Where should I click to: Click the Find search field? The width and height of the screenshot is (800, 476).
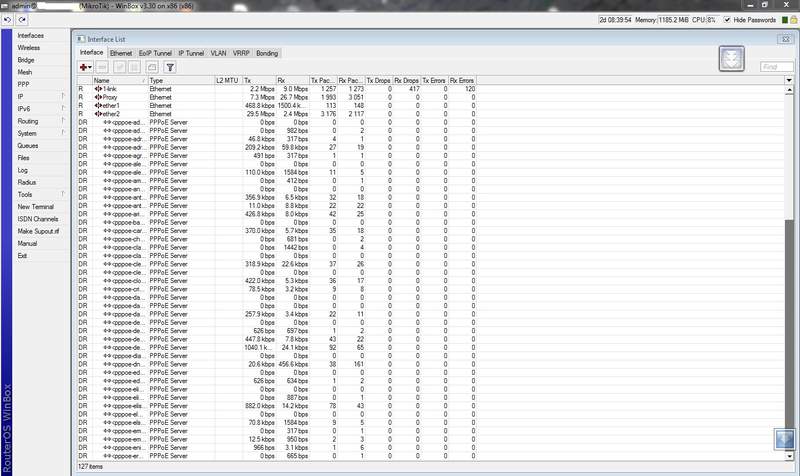(x=777, y=67)
